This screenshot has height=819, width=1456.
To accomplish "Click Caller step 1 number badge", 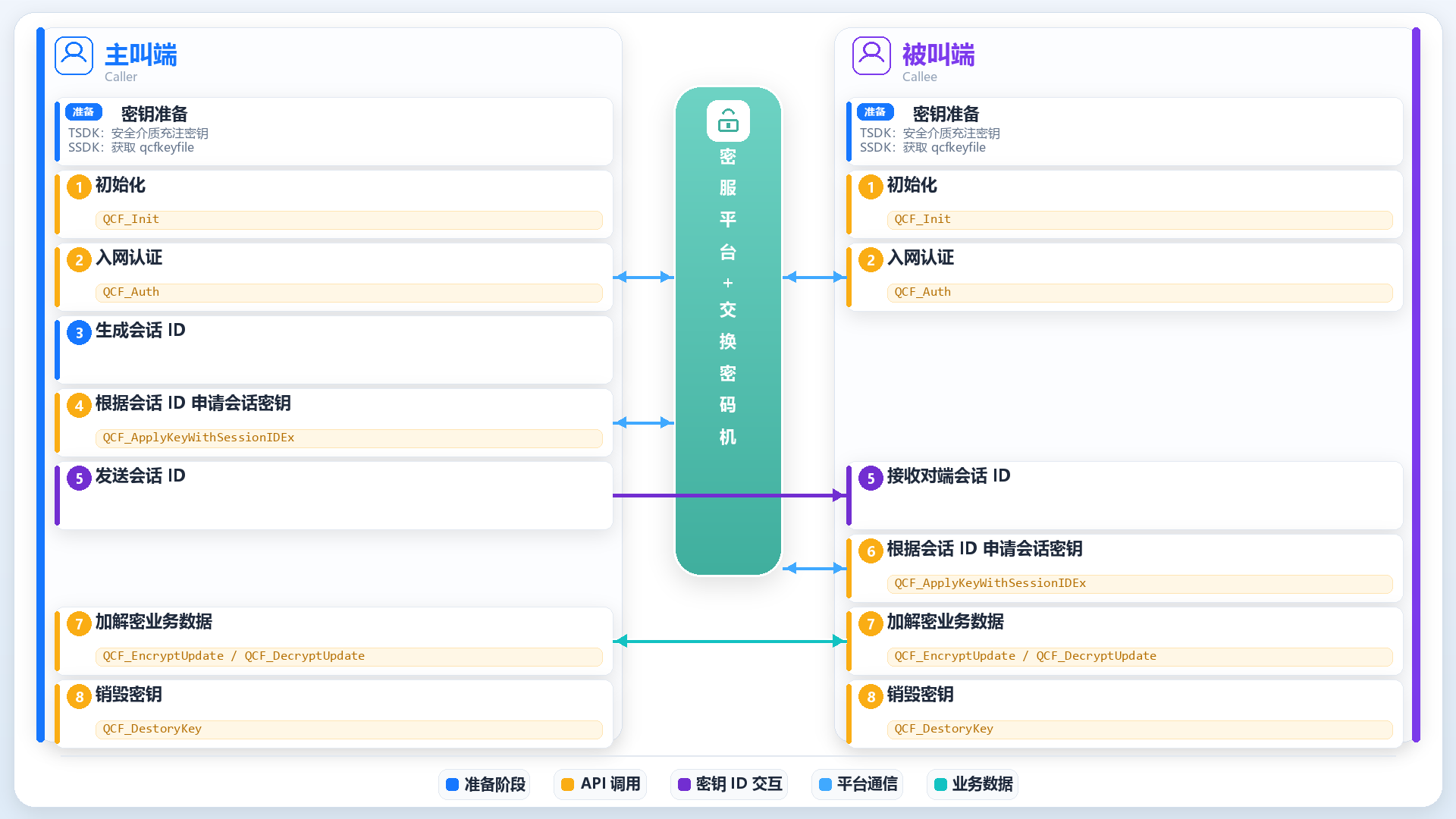I will [79, 187].
